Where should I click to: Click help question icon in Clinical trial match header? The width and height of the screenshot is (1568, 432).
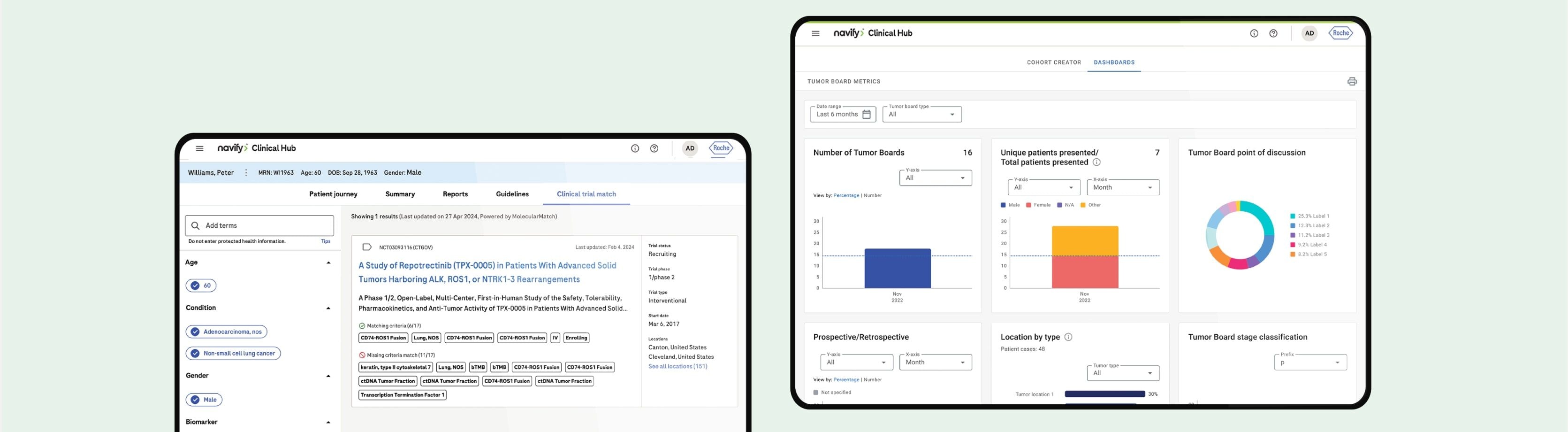655,148
